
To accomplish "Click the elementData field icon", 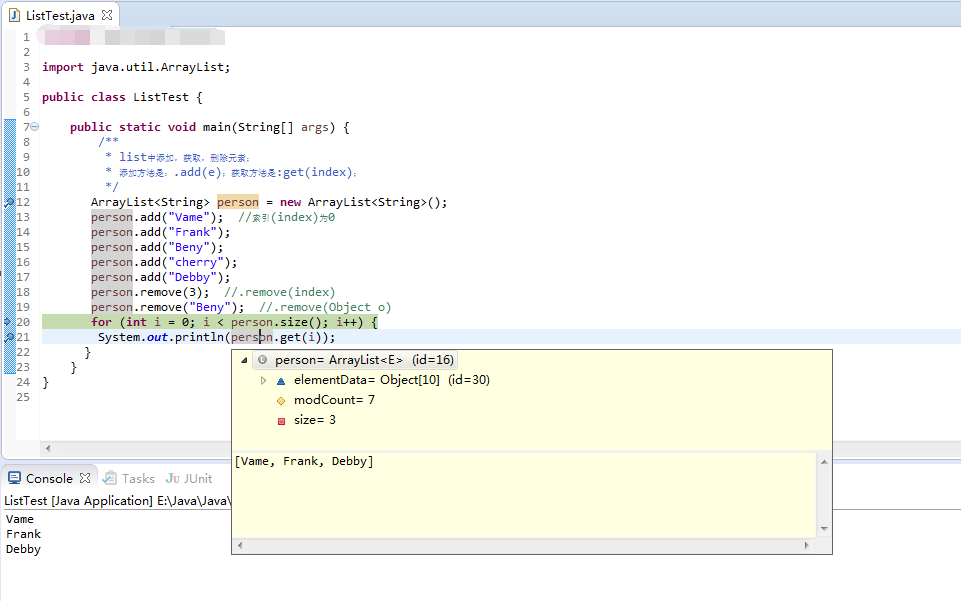I will [281, 381].
